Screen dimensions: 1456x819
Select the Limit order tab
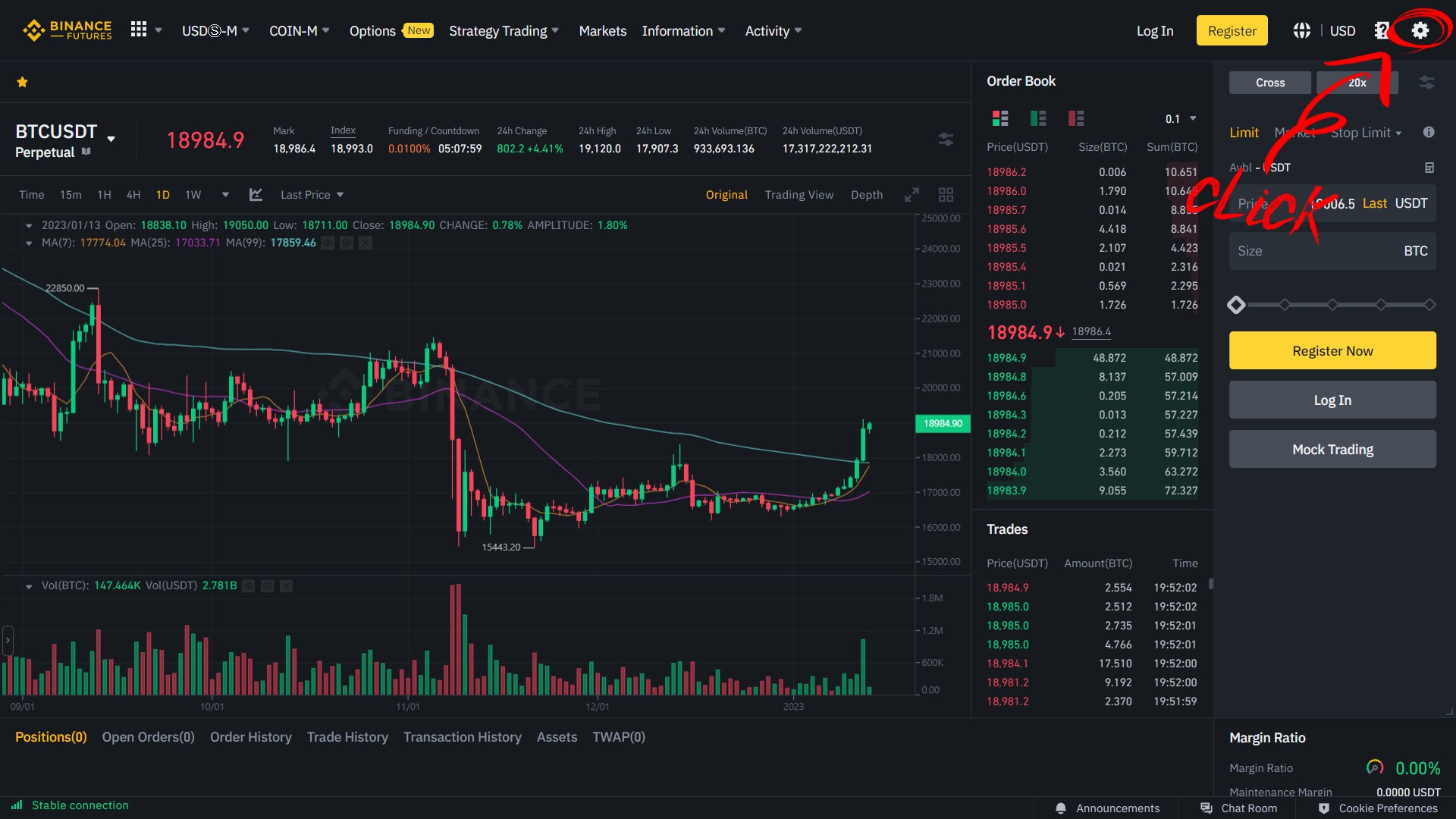1244,133
